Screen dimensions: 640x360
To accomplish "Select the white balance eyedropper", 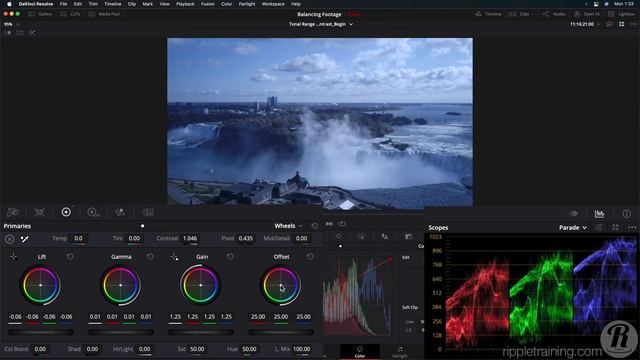I will [24, 239].
